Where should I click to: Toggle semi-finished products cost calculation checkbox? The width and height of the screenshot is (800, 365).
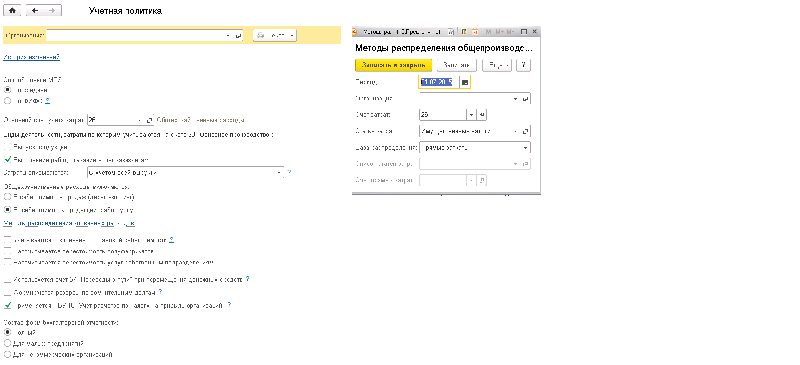7,251
